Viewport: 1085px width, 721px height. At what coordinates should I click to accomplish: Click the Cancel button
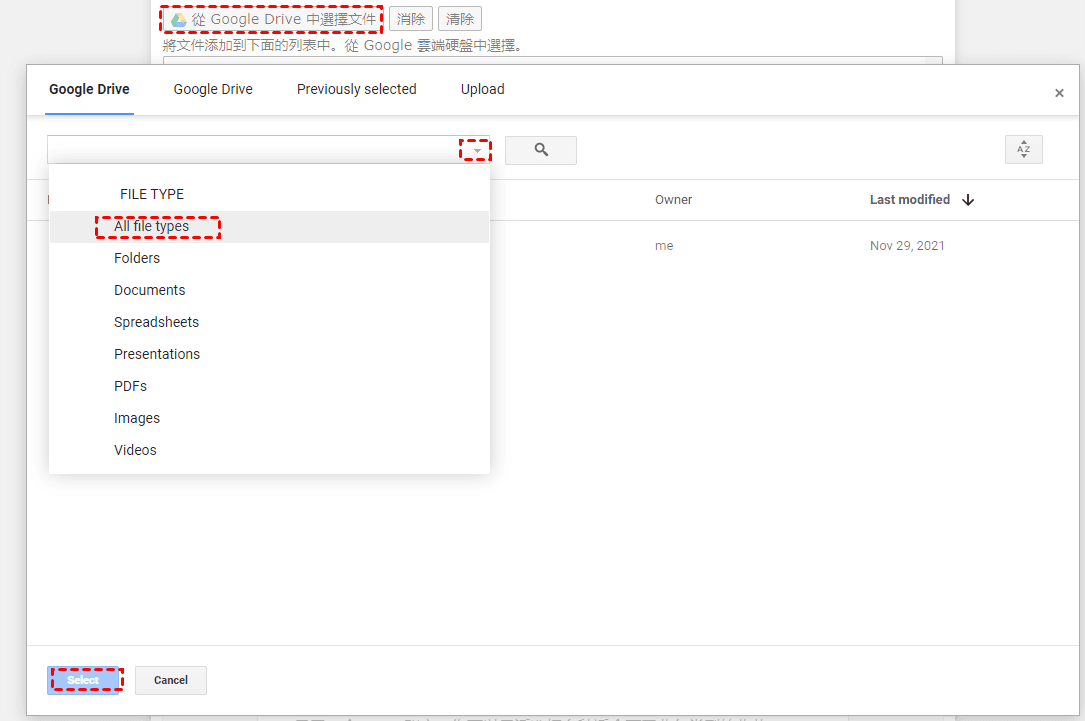tap(171, 680)
